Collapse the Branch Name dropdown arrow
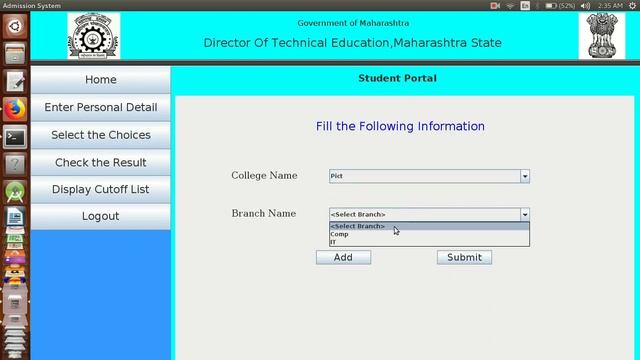 click(x=525, y=214)
